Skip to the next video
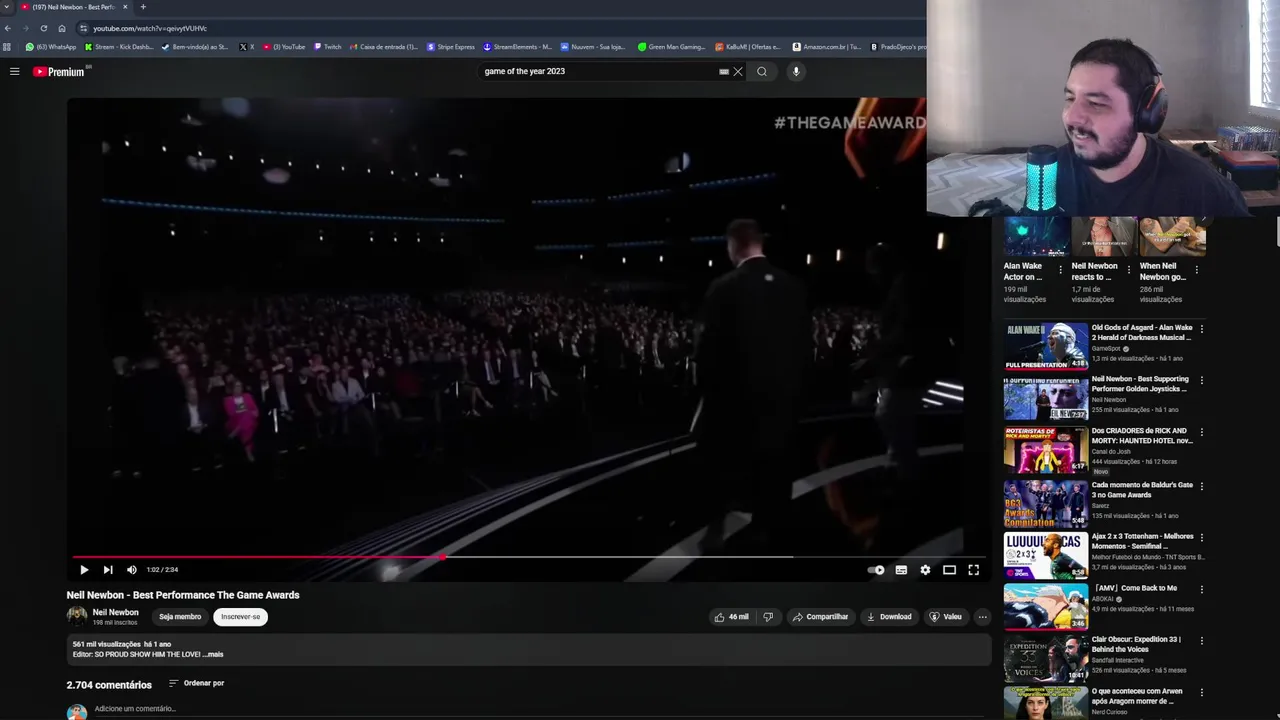1280x720 pixels. [x=108, y=570]
